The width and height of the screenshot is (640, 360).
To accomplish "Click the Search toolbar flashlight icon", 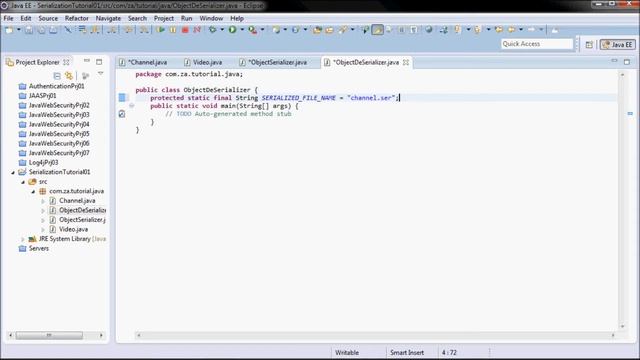I will tap(343, 30).
